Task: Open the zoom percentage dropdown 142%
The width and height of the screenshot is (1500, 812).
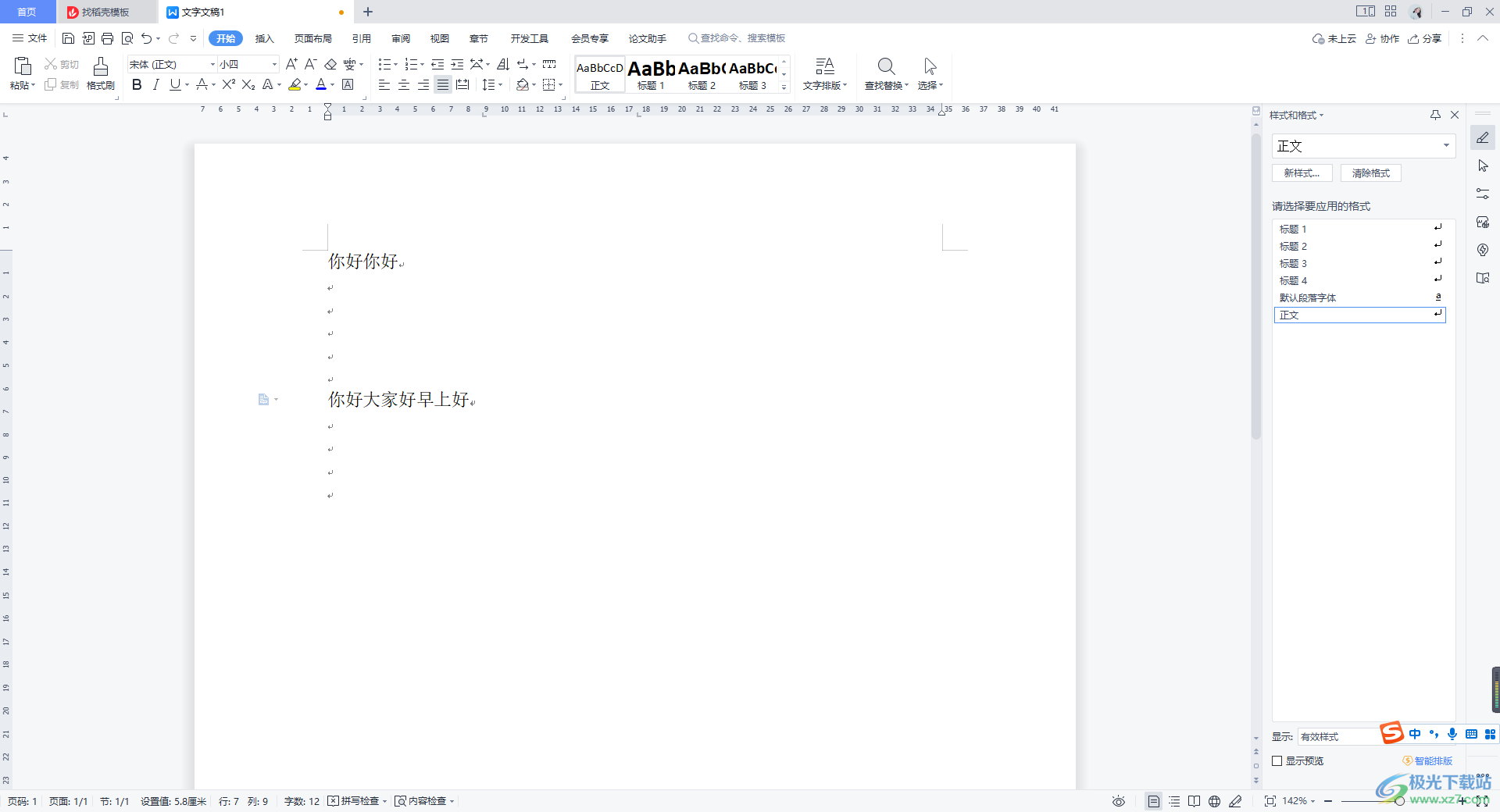Action: 1298,801
